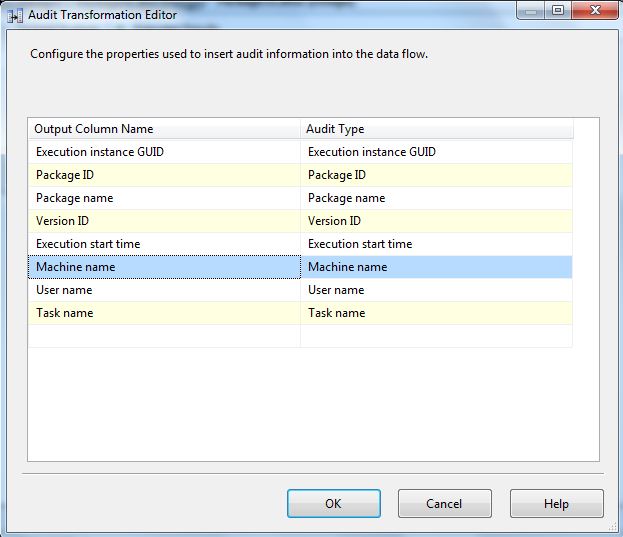Maximize the Audit Transformation Editor window
The image size is (623, 537).
(557, 12)
